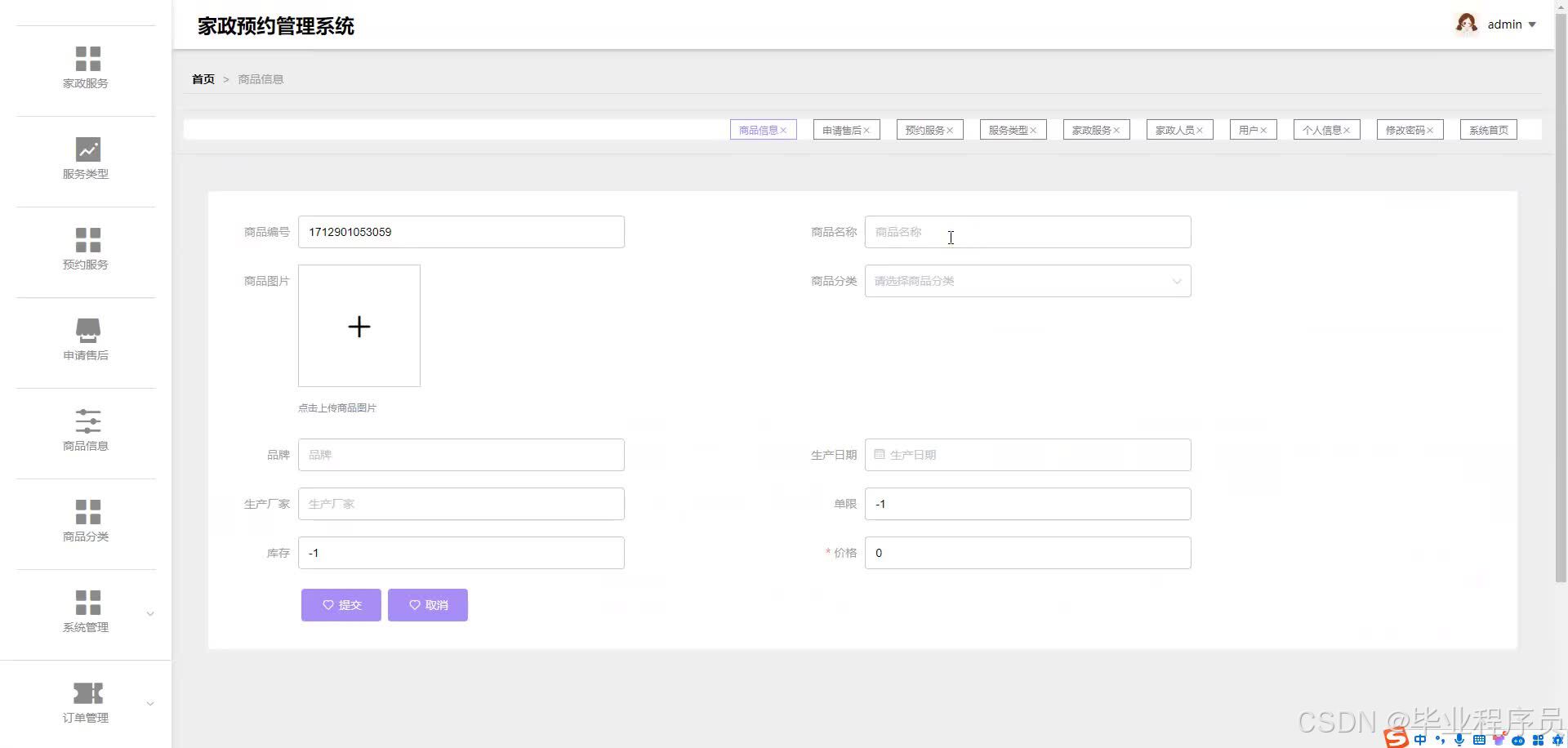Screen dimensions: 1568x748
Task: Click 商品信息 breadcrumb text
Action: tap(261, 79)
